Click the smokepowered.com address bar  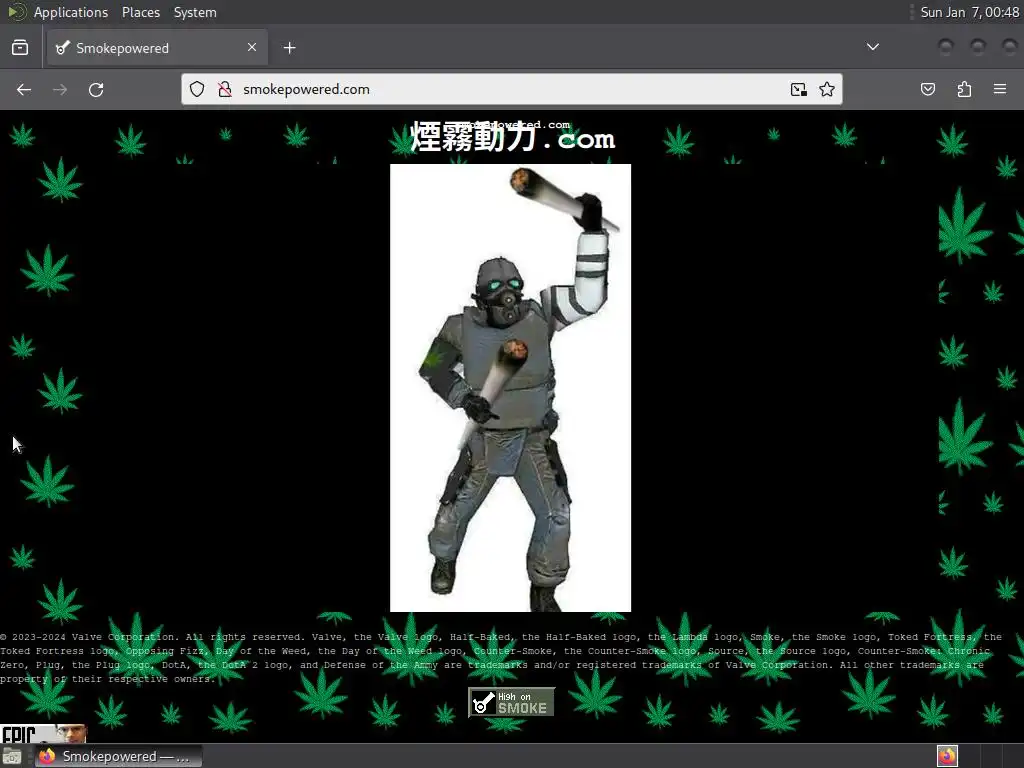[x=511, y=89]
